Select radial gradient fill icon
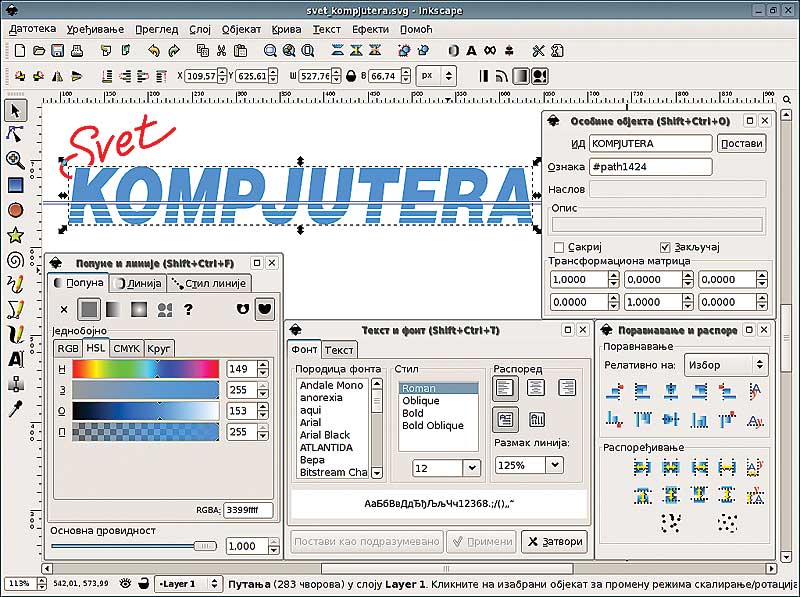The image size is (800, 597). [139, 309]
